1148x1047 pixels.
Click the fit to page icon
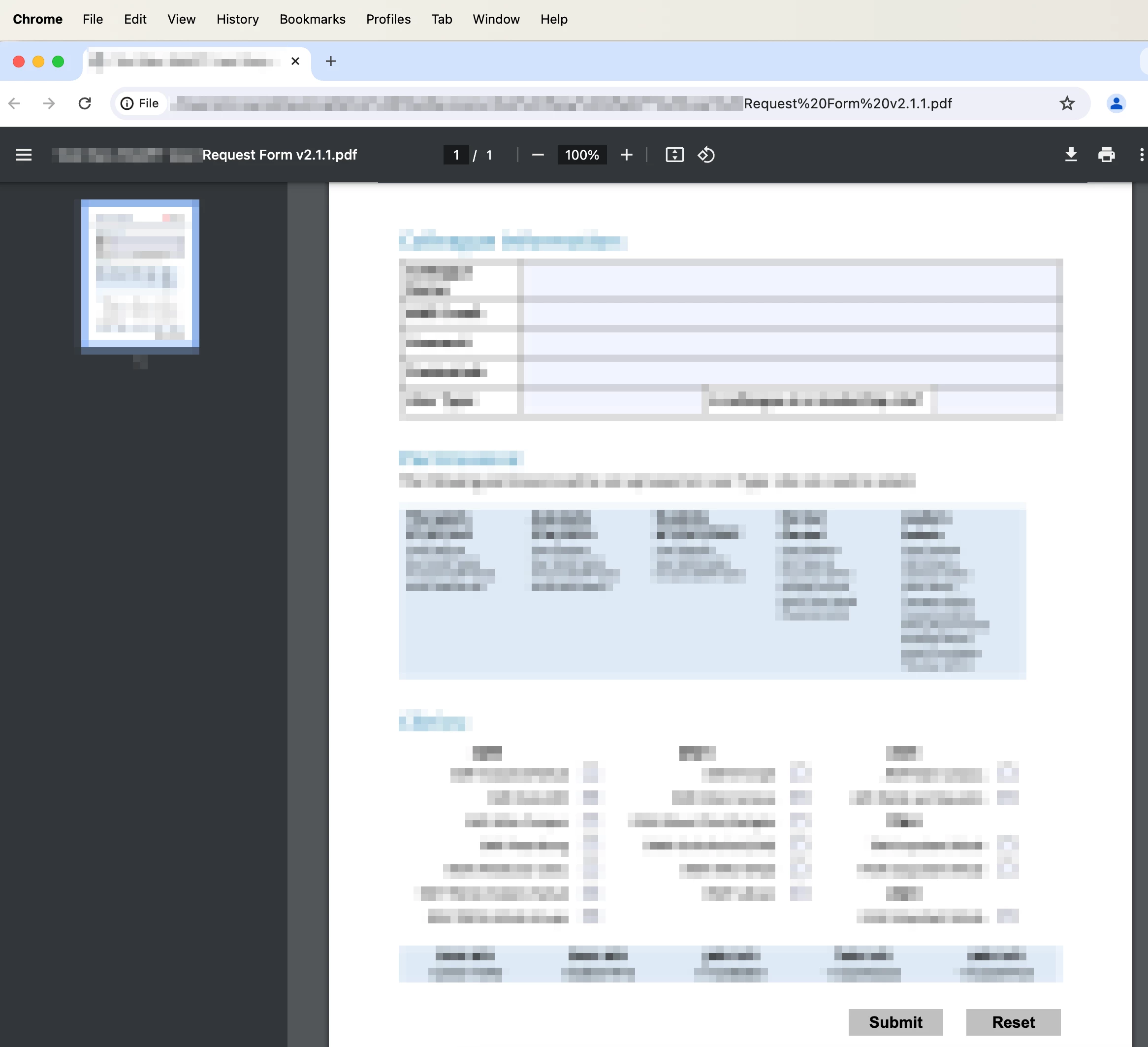click(x=674, y=155)
